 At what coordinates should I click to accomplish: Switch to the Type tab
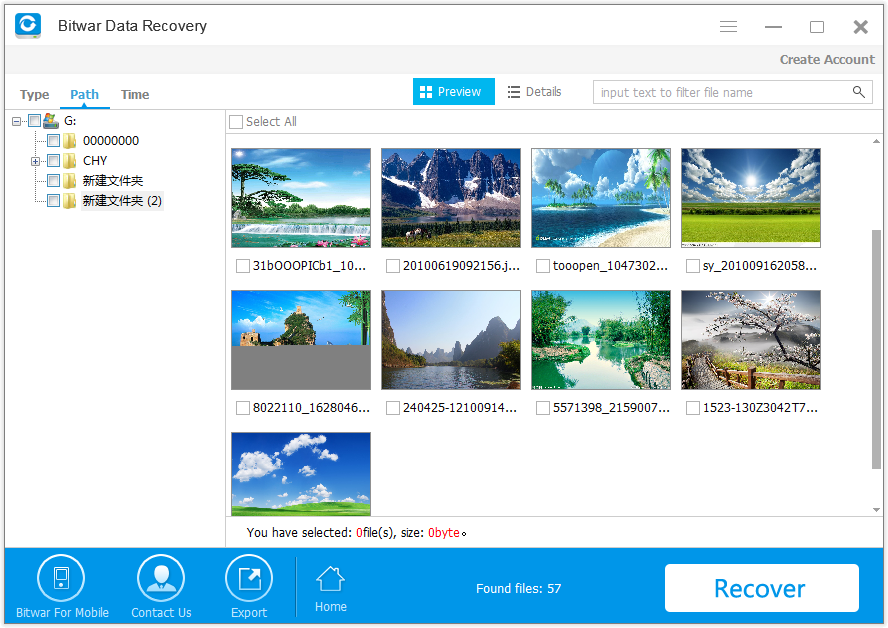click(34, 94)
